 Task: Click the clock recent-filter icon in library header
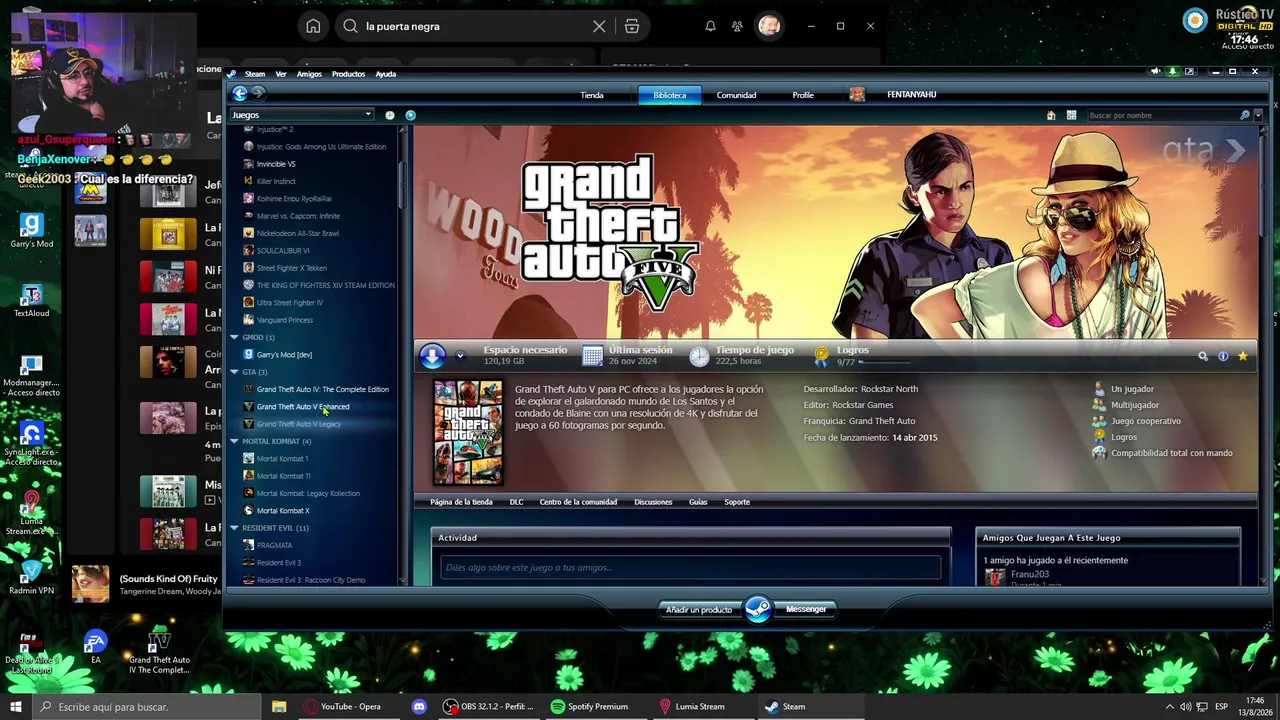(x=390, y=115)
